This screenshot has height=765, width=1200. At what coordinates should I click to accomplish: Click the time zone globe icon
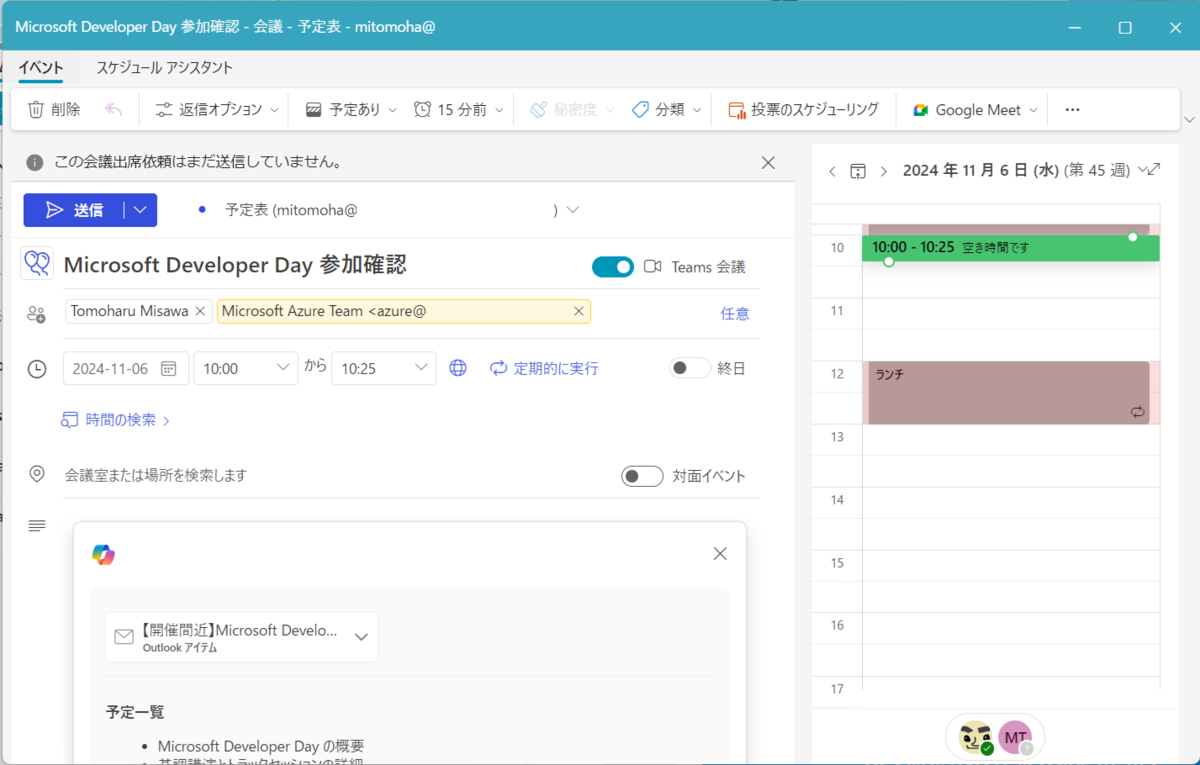(458, 368)
